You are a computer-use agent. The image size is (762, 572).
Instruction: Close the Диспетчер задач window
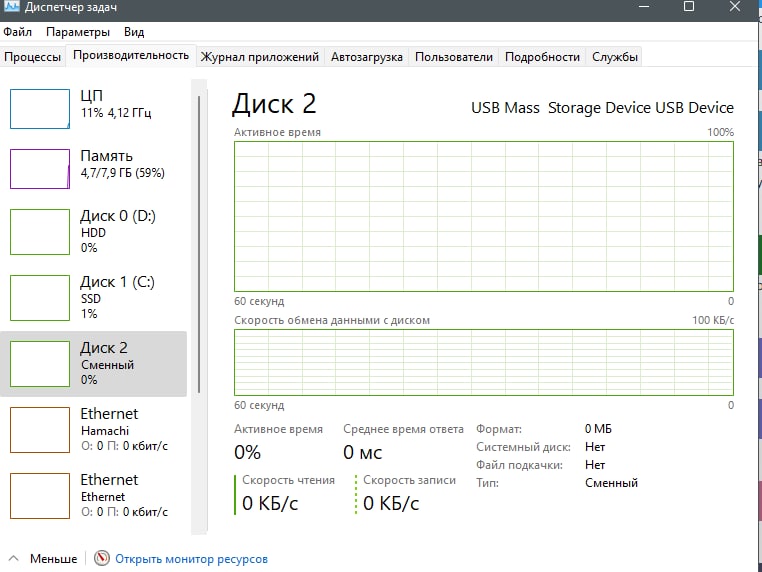pyautogui.click(x=735, y=6)
